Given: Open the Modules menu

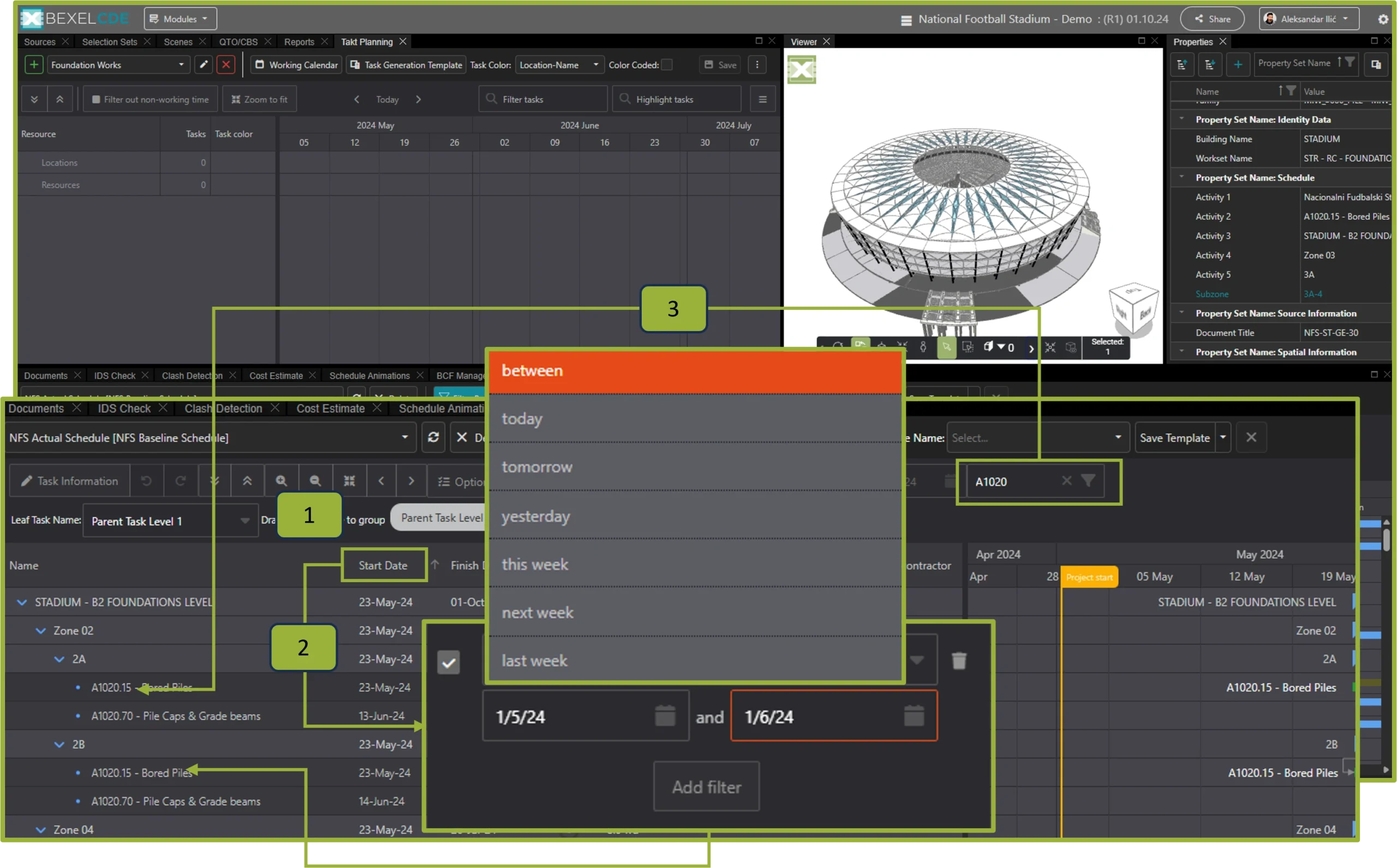Looking at the screenshot, I should click(180, 19).
